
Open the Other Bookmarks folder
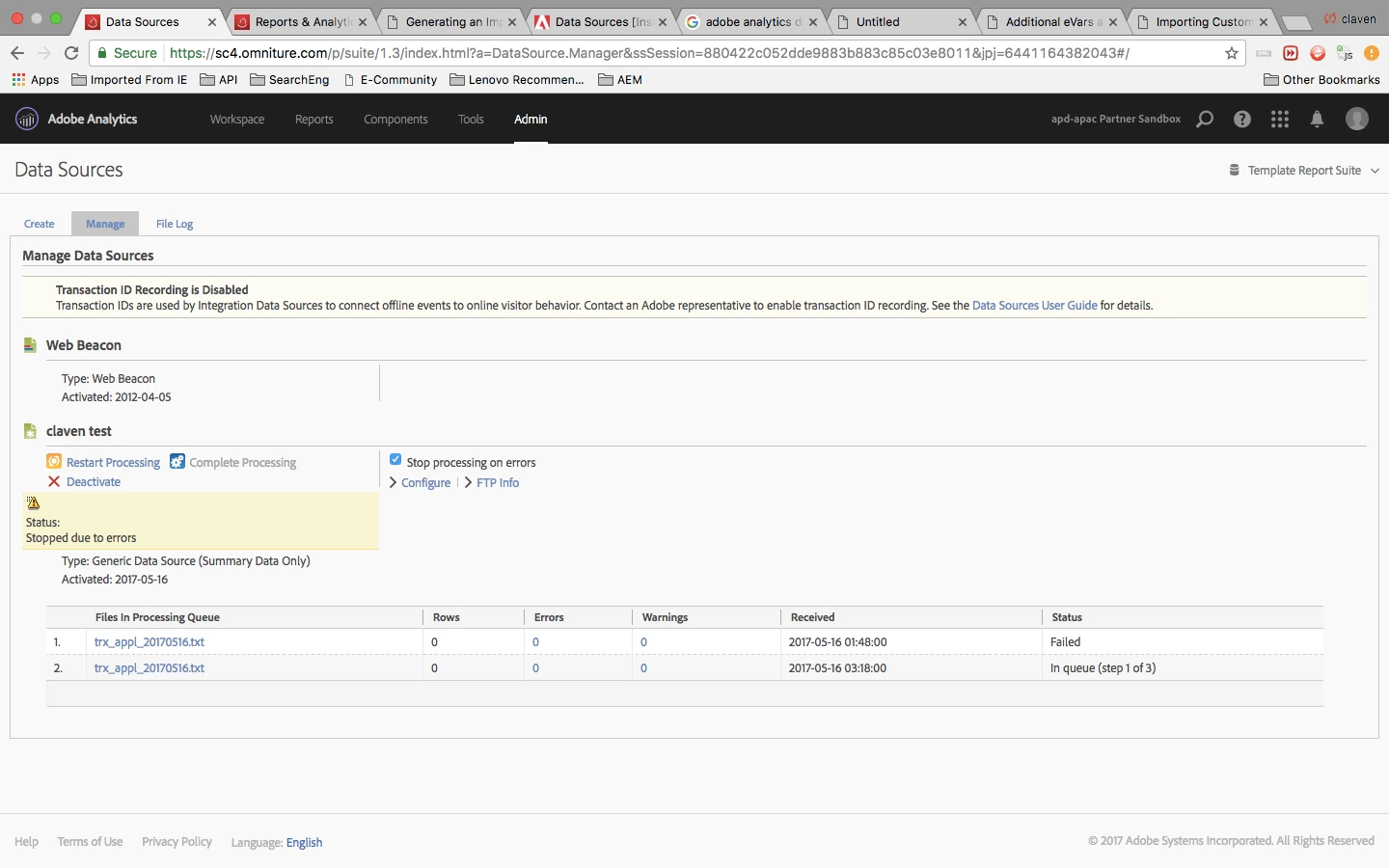tap(1321, 80)
